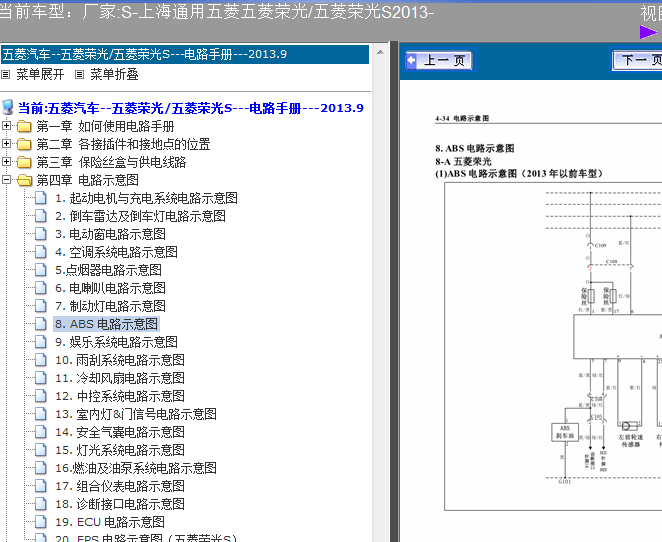Click folder icon of 第三章
Viewport: 662px width, 542px height.
click(x=24, y=162)
